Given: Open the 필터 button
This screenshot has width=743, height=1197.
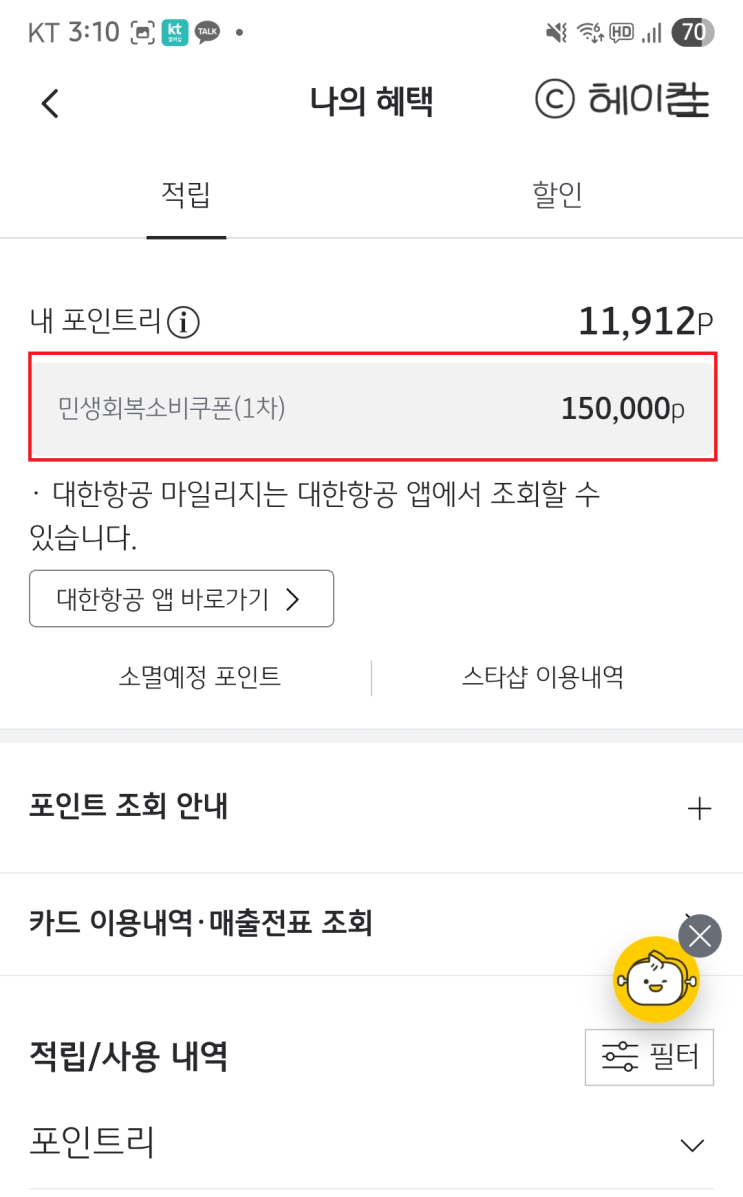Looking at the screenshot, I should tap(649, 1056).
